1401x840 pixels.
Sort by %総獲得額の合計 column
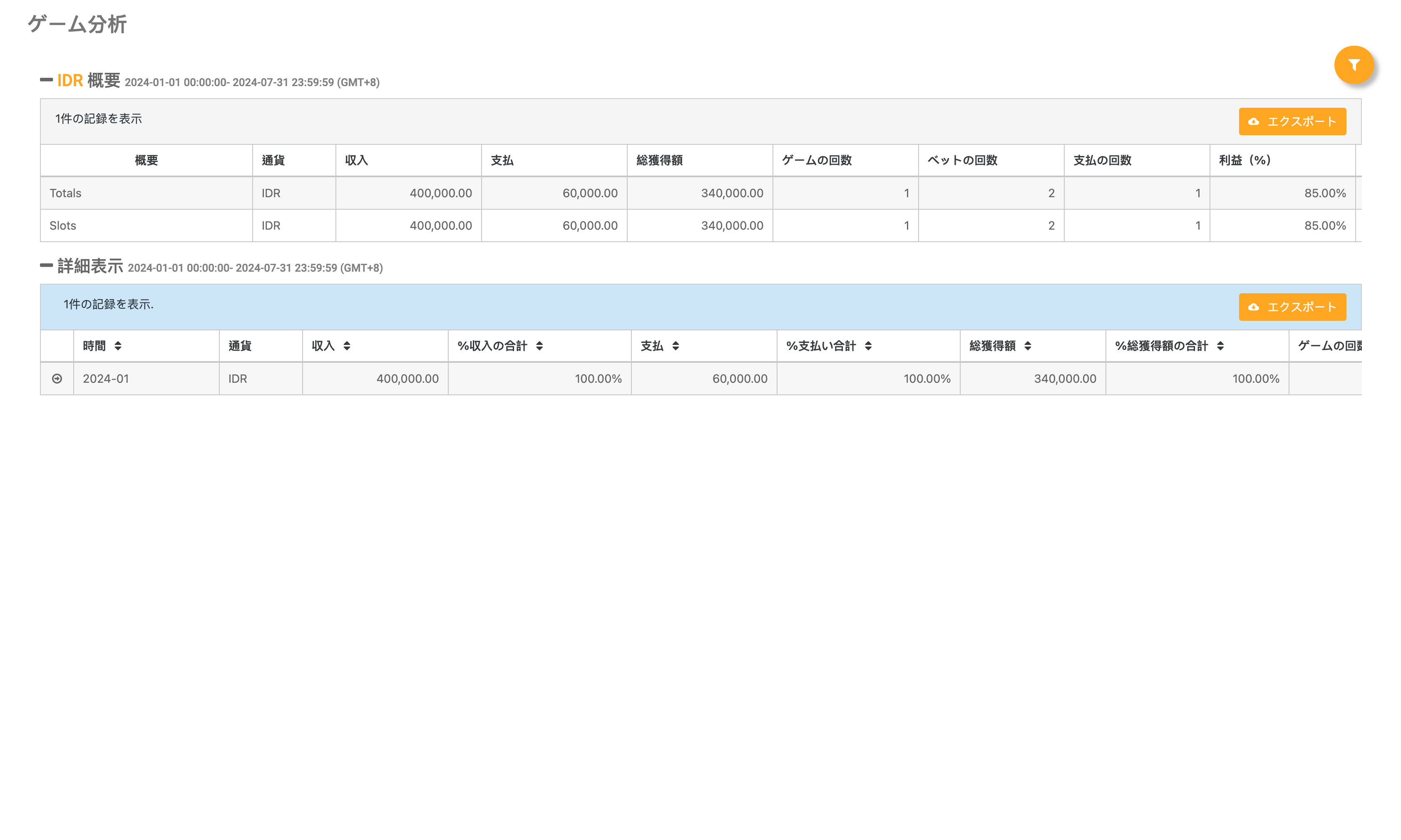(1220, 346)
